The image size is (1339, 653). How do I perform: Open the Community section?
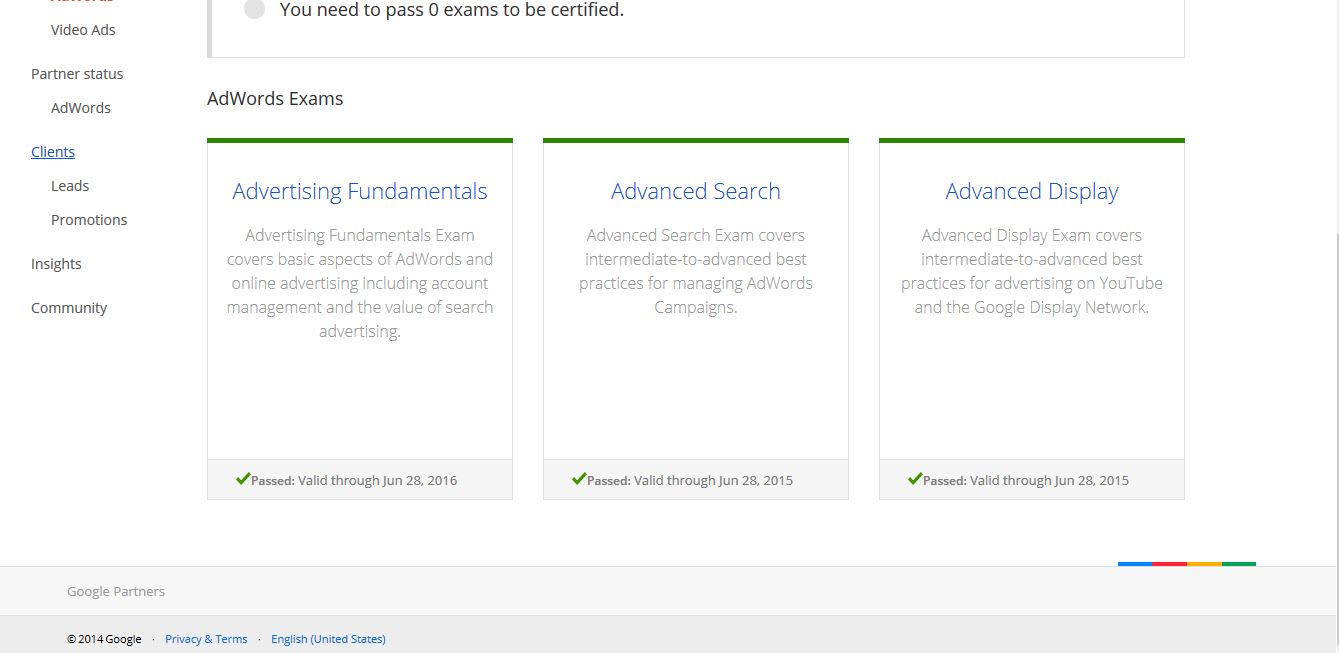69,308
